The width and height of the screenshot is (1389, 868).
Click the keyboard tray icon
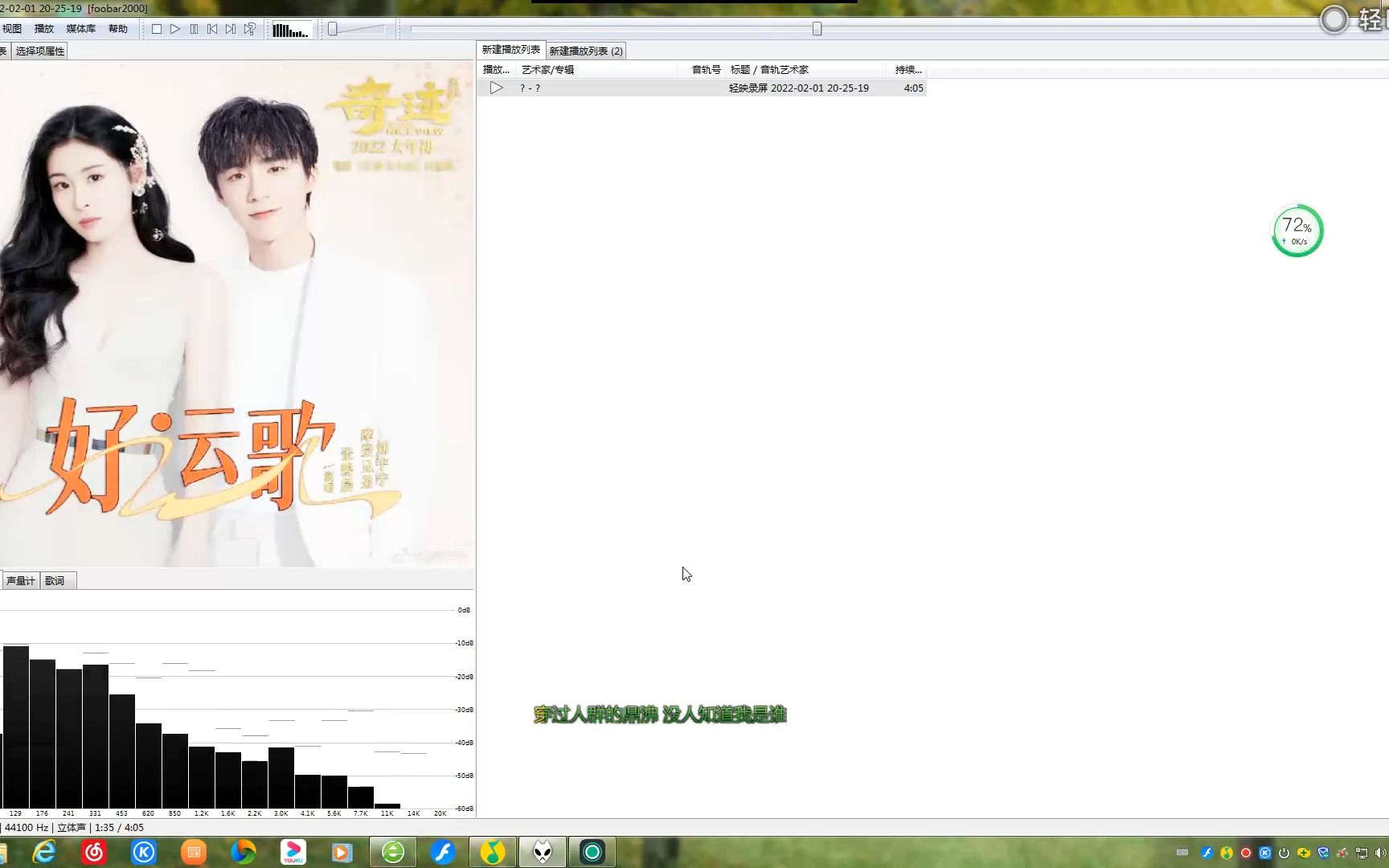1182,853
